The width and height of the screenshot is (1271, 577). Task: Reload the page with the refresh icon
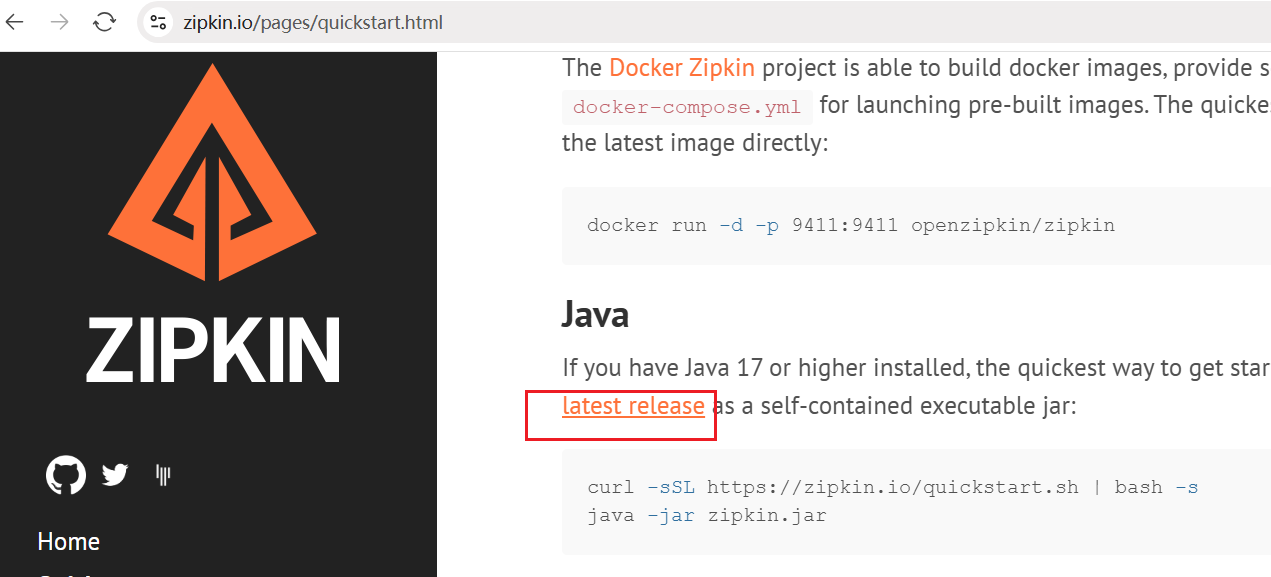[x=104, y=22]
